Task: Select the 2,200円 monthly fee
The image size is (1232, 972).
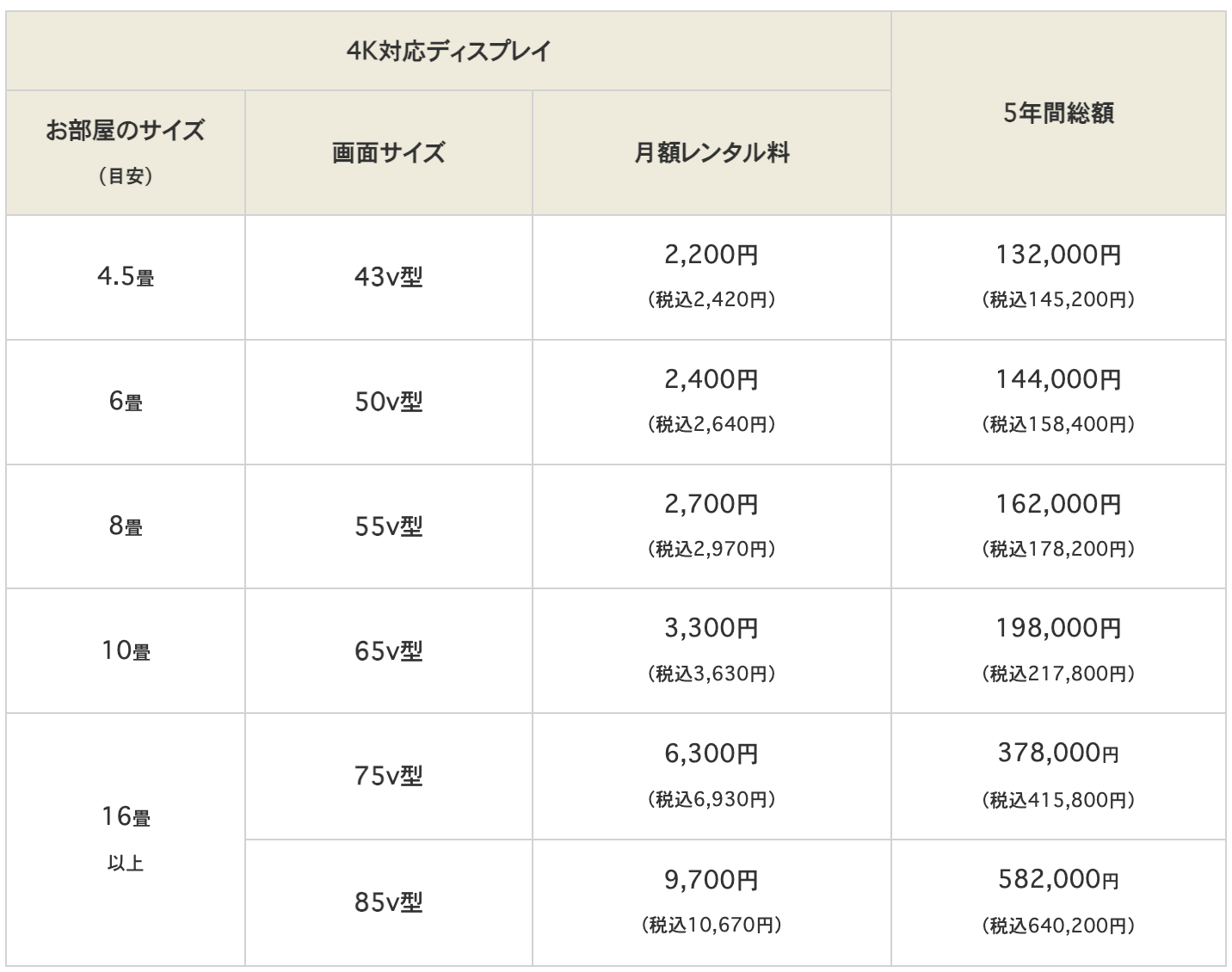Action: 711,255
